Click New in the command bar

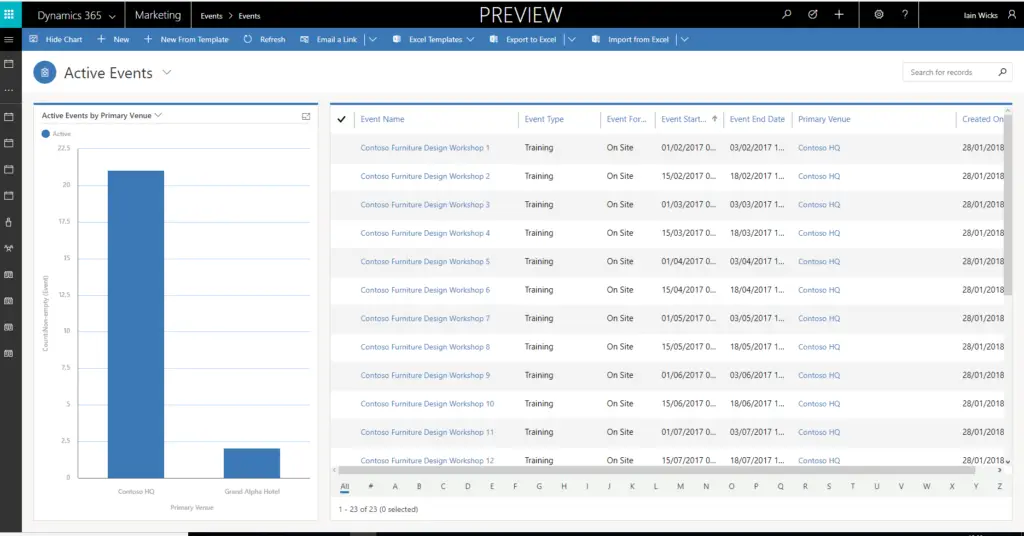pos(113,39)
